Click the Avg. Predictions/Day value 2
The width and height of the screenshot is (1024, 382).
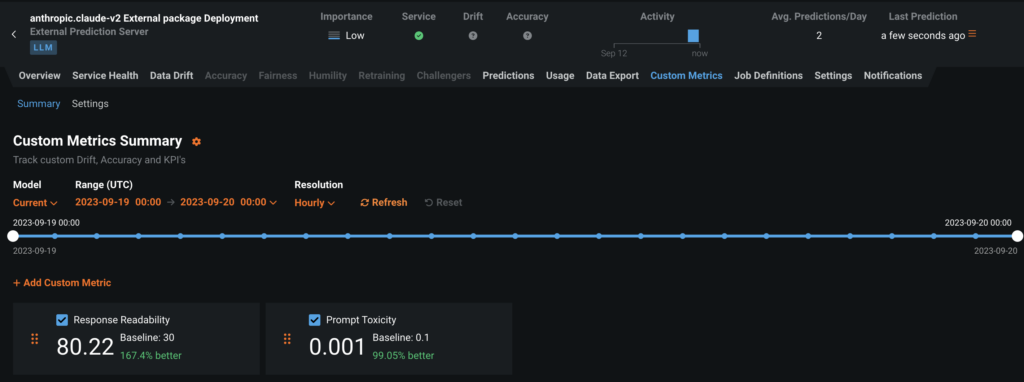pyautogui.click(x=819, y=36)
